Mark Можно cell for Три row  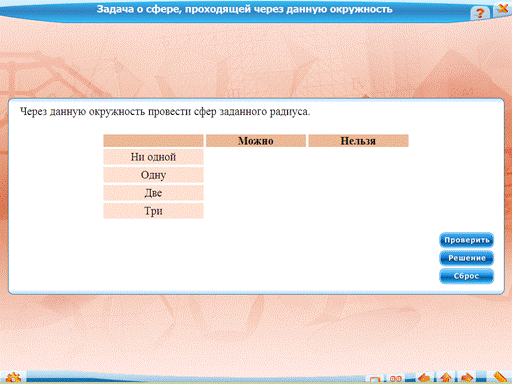[256, 211]
